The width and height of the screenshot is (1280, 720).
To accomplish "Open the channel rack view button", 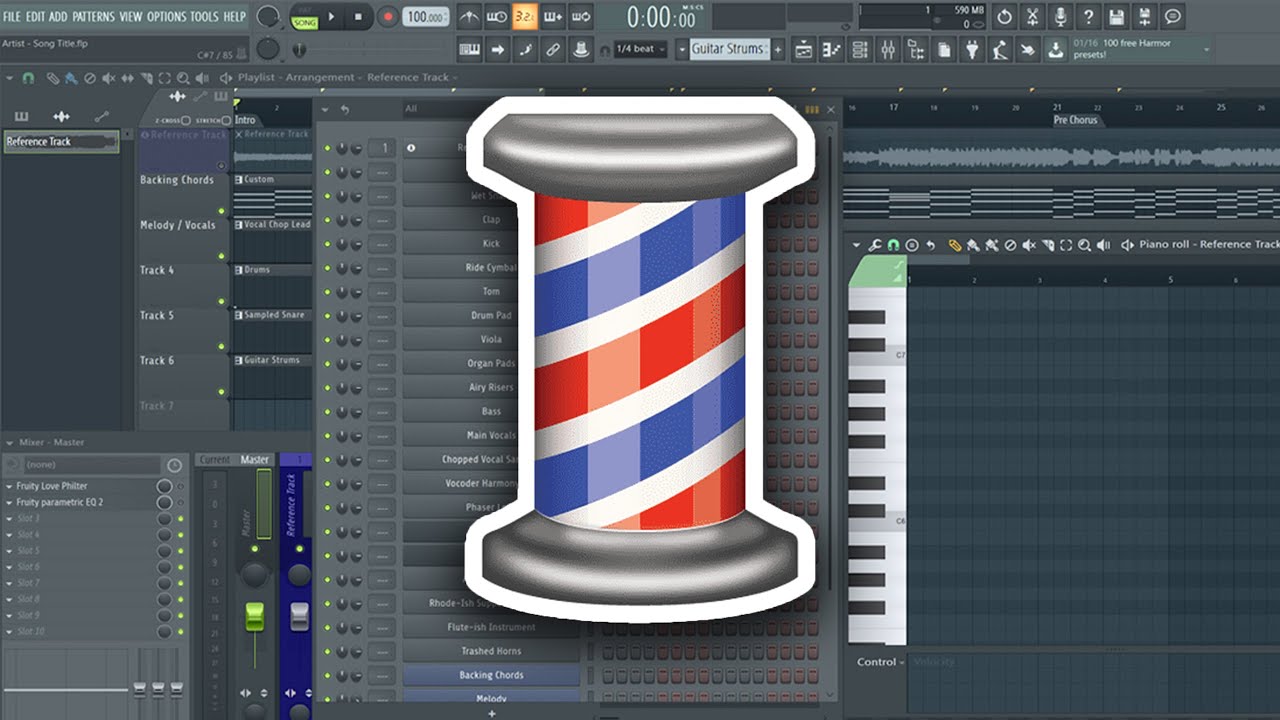I will [859, 49].
